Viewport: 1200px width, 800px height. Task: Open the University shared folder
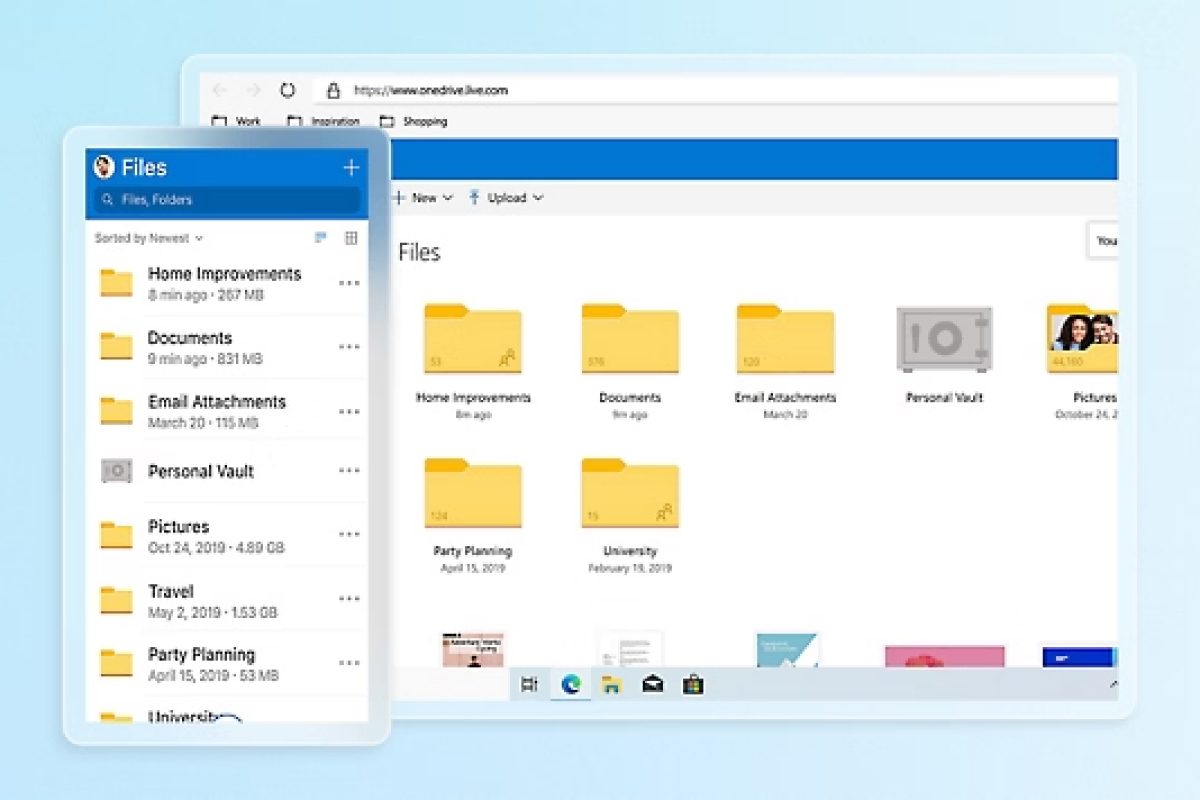tap(630, 493)
